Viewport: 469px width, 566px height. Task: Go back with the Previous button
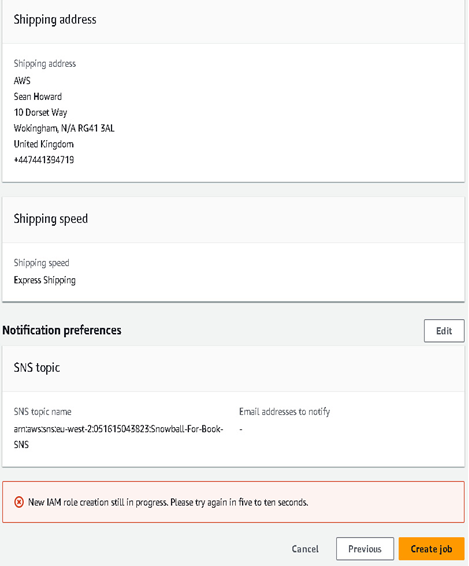365,549
